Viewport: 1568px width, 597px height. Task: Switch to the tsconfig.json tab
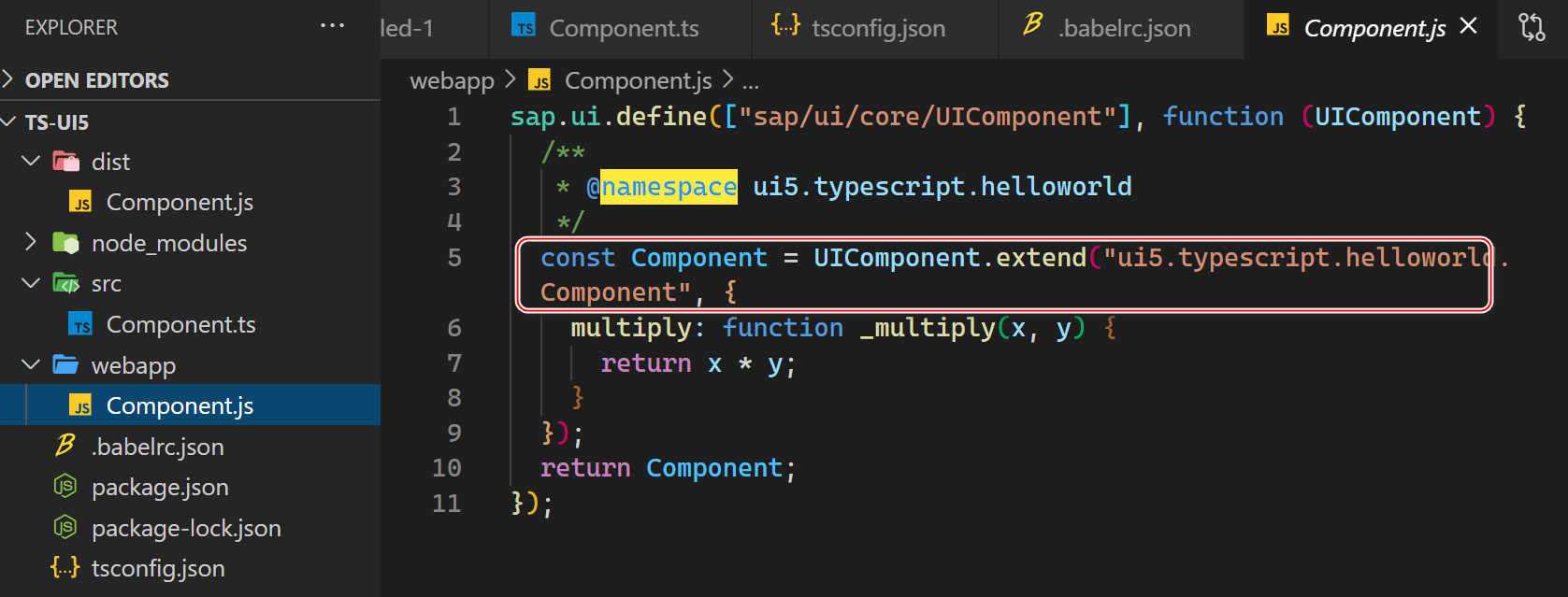click(877, 29)
